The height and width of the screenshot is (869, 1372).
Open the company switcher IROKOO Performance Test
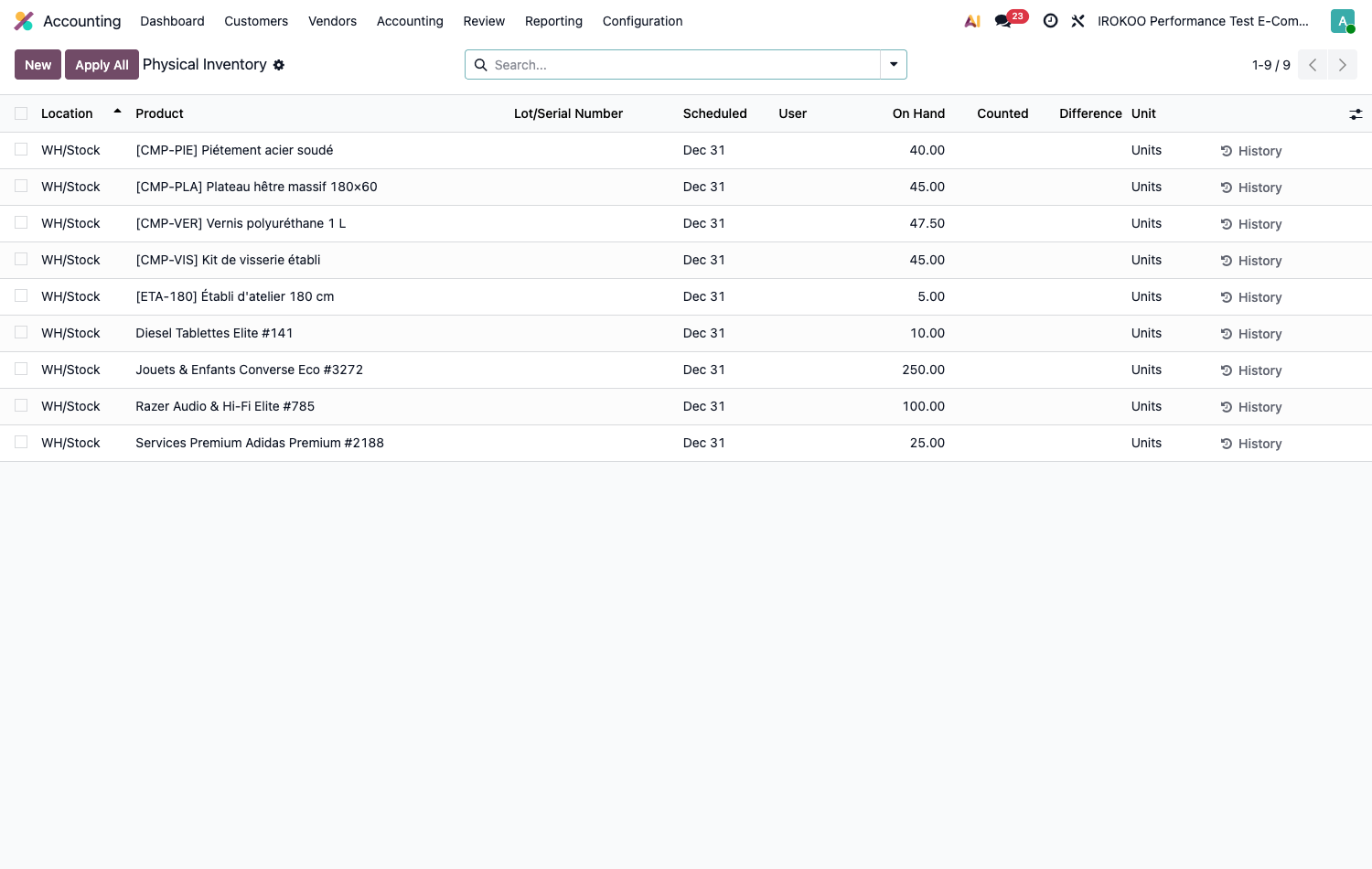[1203, 21]
